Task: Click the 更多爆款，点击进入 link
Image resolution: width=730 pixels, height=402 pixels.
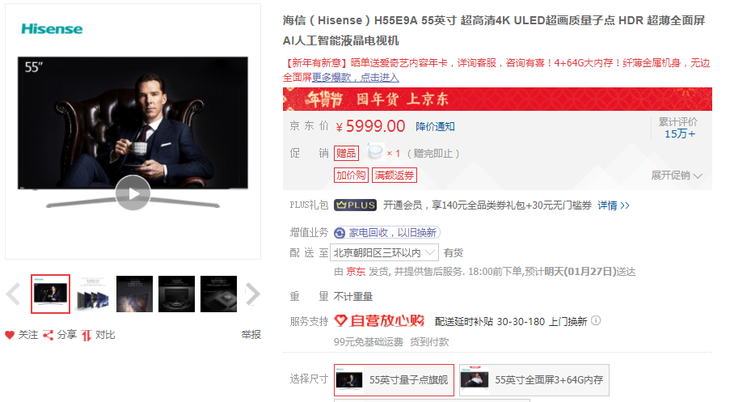Action: pos(355,77)
